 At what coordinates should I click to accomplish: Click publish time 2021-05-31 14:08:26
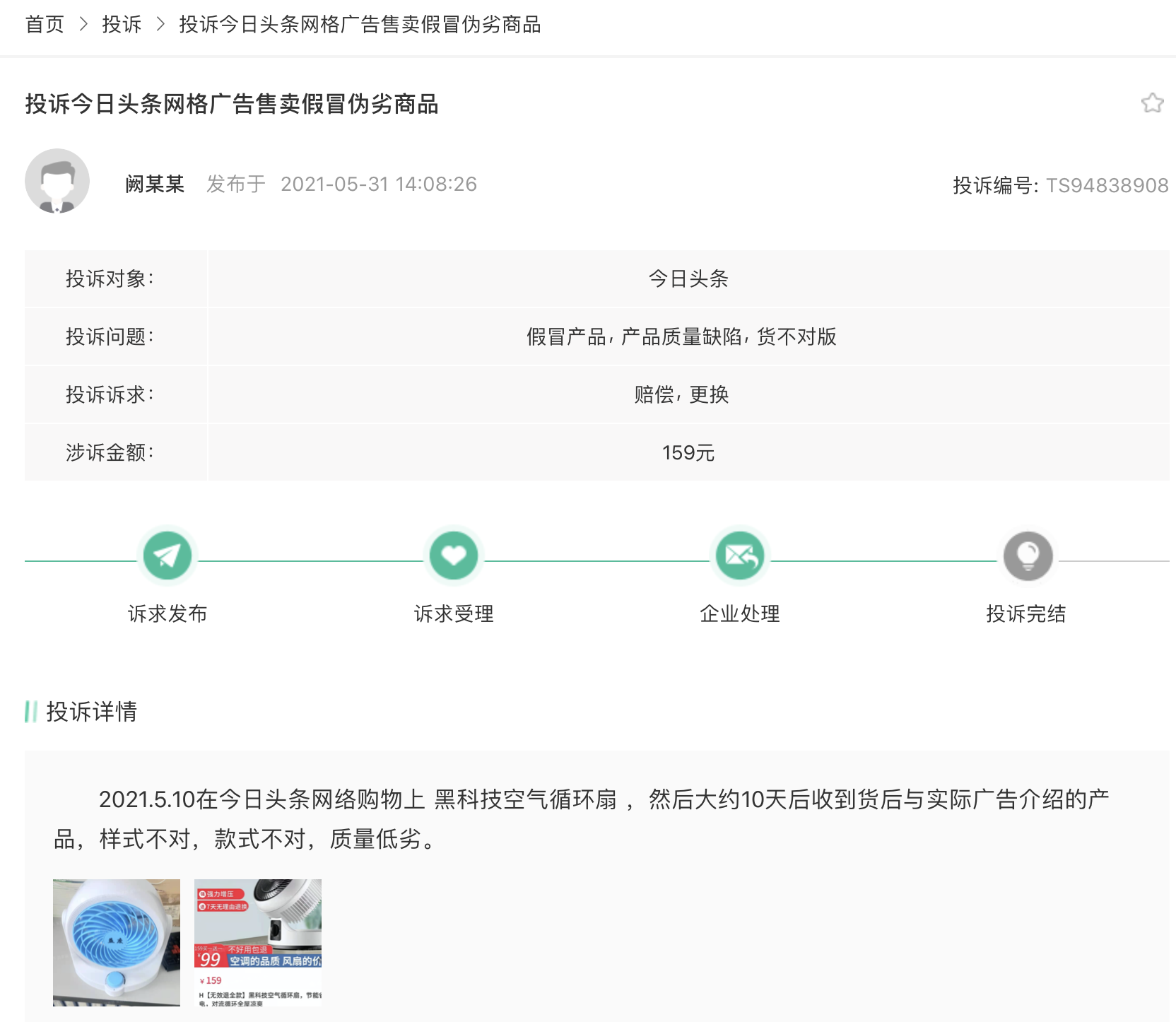tap(379, 184)
